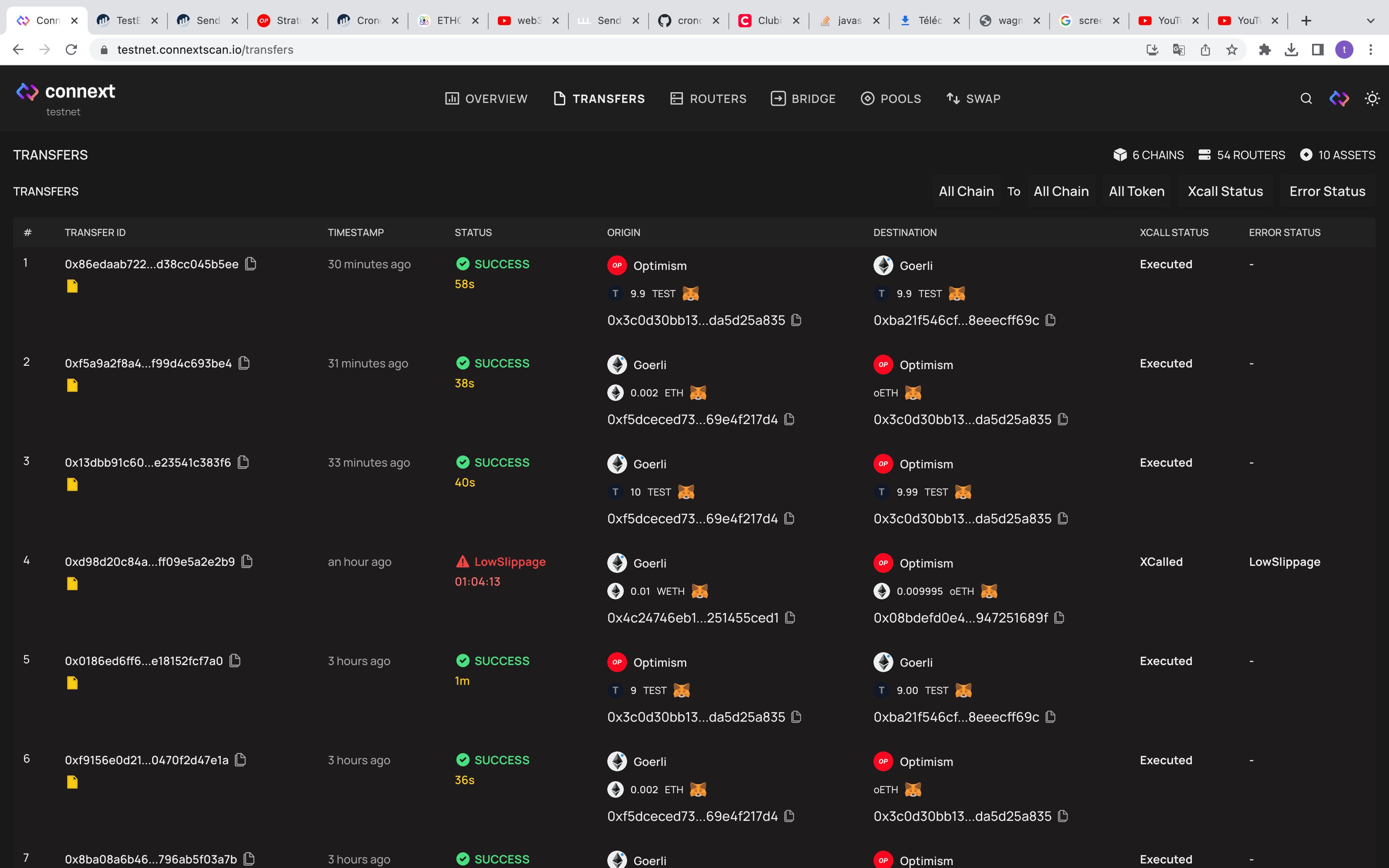
Task: Open Swap nav item
Action: (974, 99)
